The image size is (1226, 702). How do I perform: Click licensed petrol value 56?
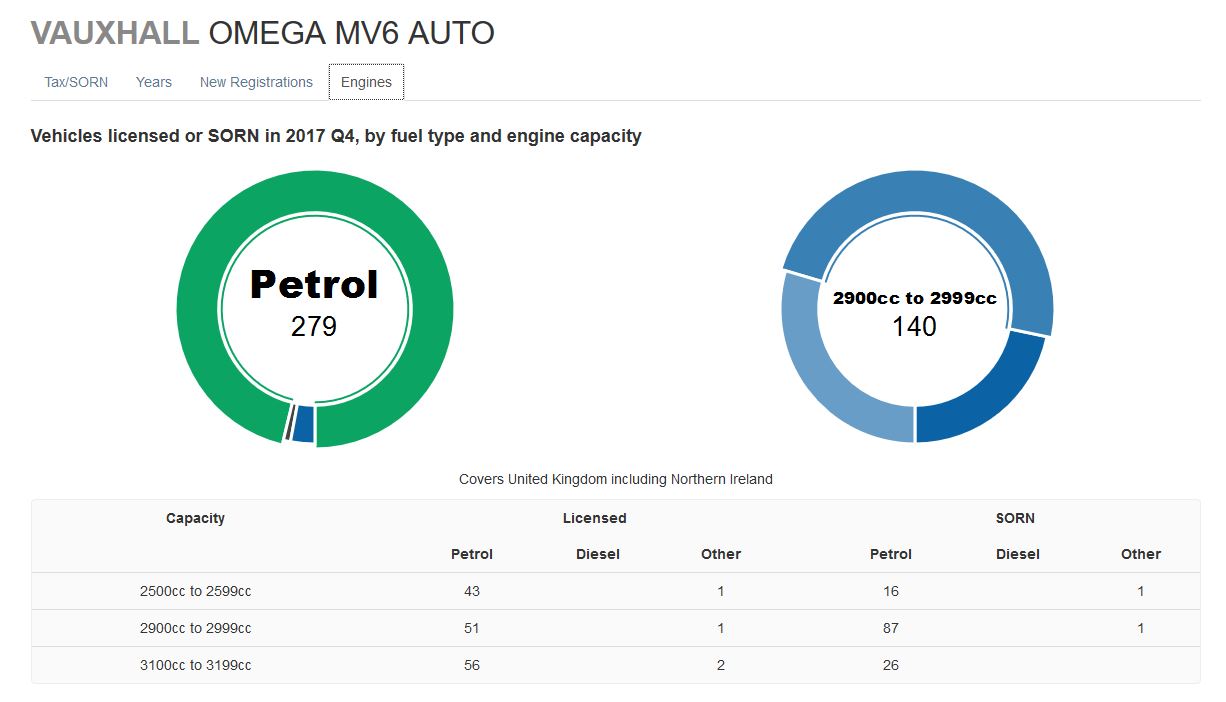pos(472,665)
